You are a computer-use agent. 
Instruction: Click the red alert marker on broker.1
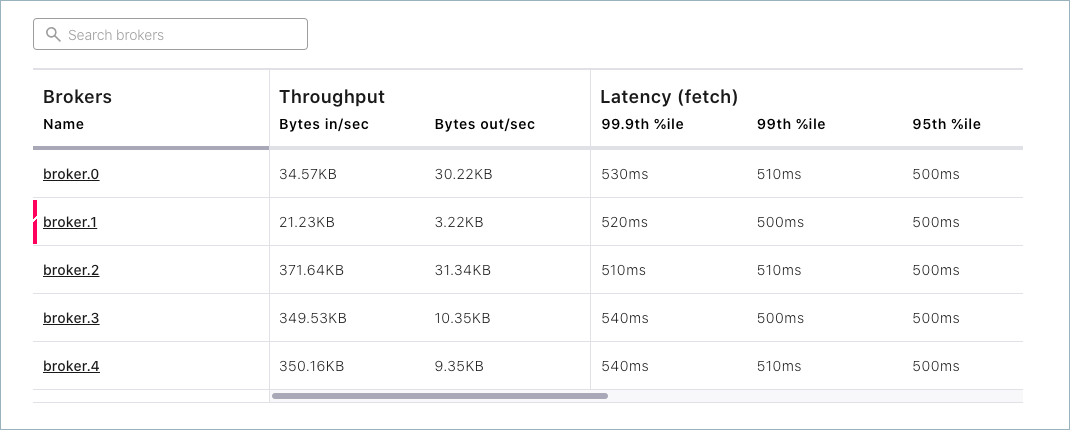[36, 222]
